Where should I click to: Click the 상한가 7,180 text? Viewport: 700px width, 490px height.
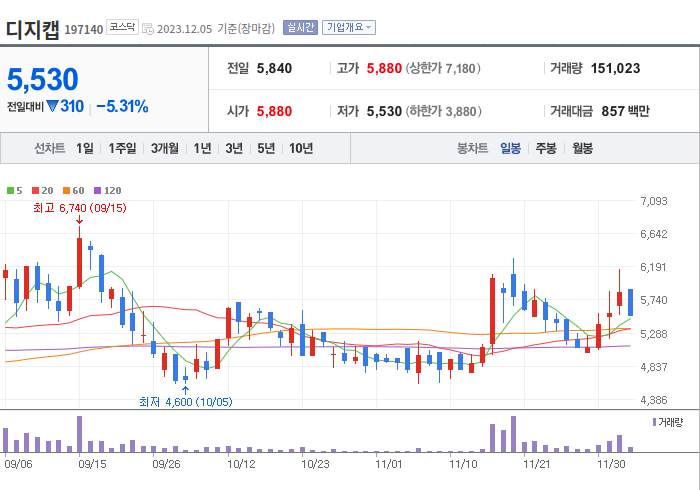click(443, 68)
